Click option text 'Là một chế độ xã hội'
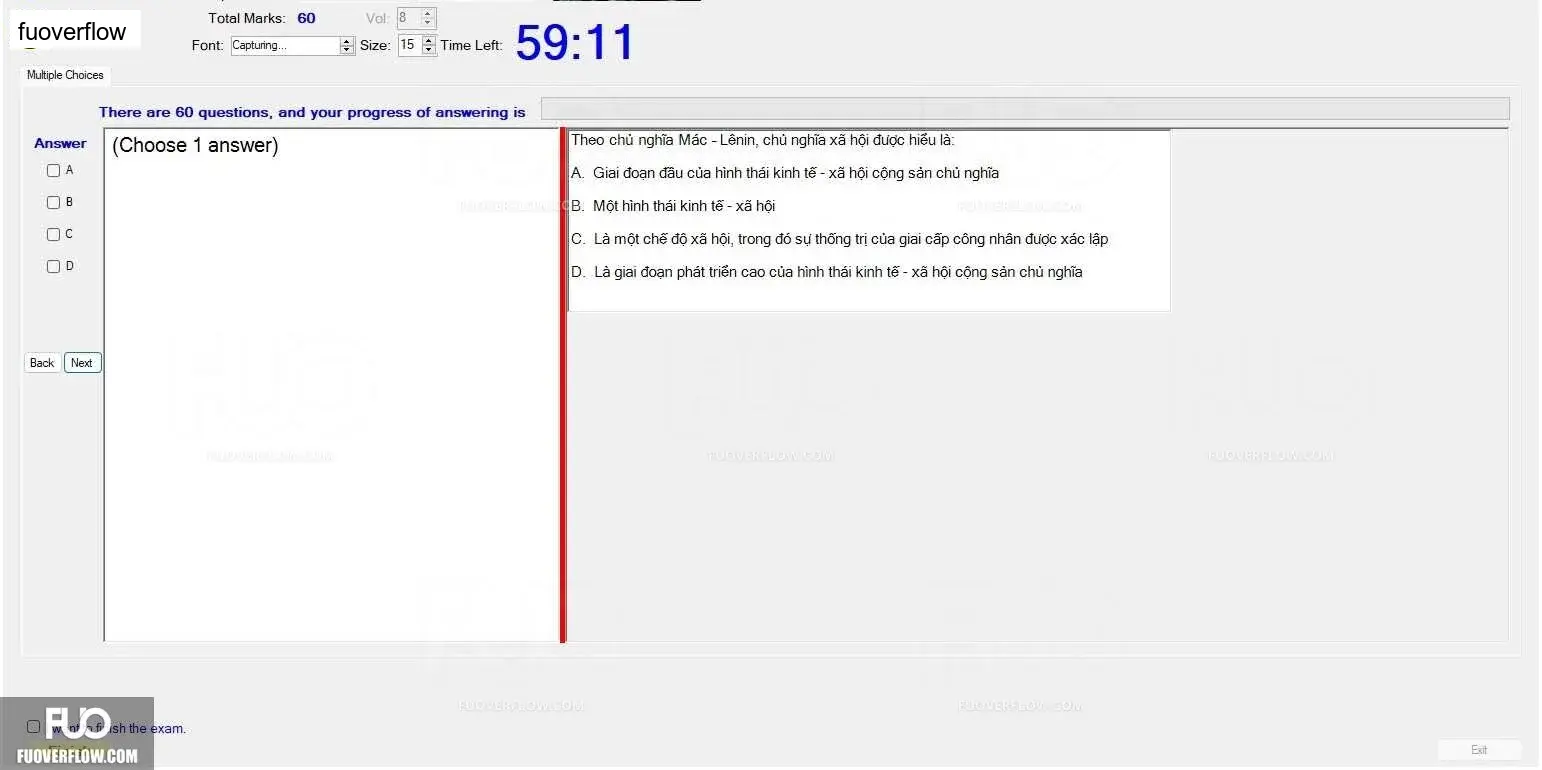Image resolution: width=1542 pixels, height=770 pixels. (664, 239)
